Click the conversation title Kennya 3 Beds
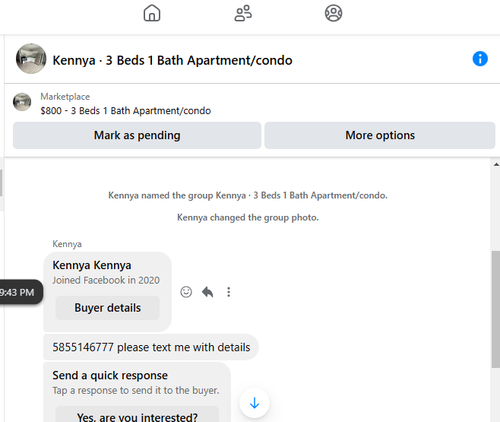Screen dimensions: 500x422 tap(172, 60)
